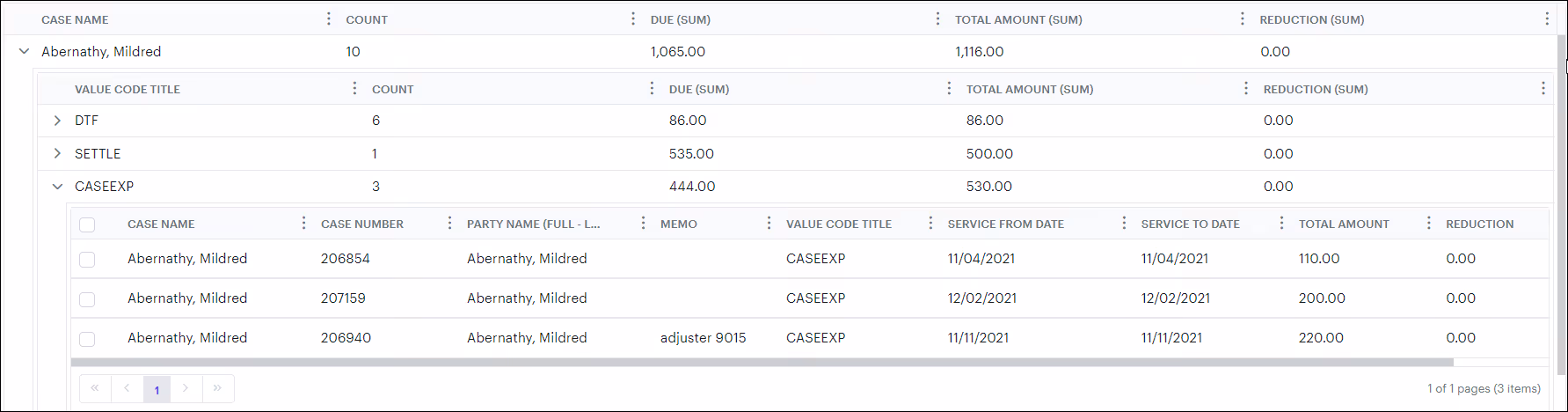Sort by Total Amount column header
1568x412 pixels.
click(1344, 224)
